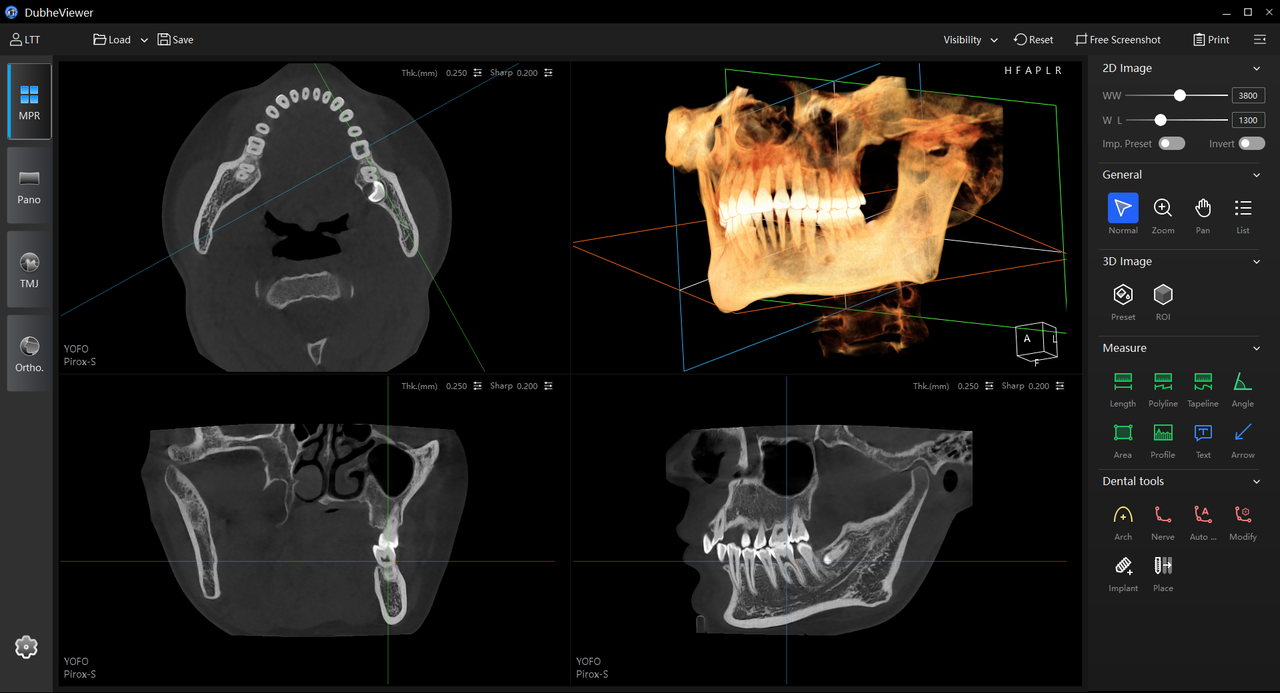Image resolution: width=1280 pixels, height=693 pixels.
Task: Select the Normal cursor tool
Action: (1123, 208)
